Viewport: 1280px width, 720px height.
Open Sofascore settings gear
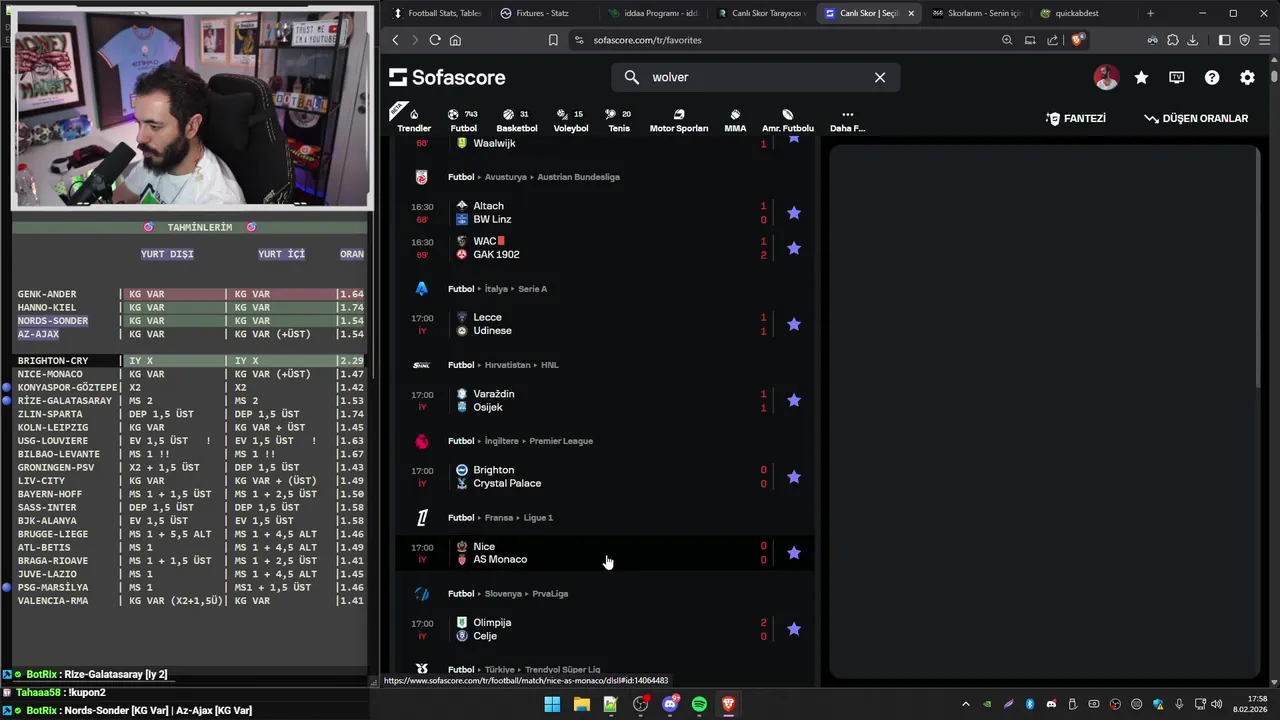click(1247, 77)
